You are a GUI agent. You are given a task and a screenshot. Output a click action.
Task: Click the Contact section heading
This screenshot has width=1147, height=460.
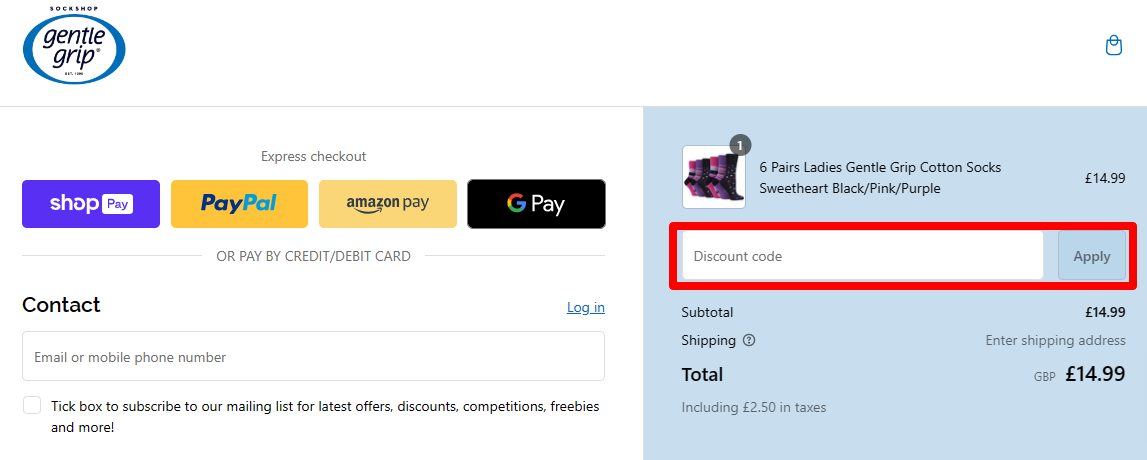[x=62, y=305]
